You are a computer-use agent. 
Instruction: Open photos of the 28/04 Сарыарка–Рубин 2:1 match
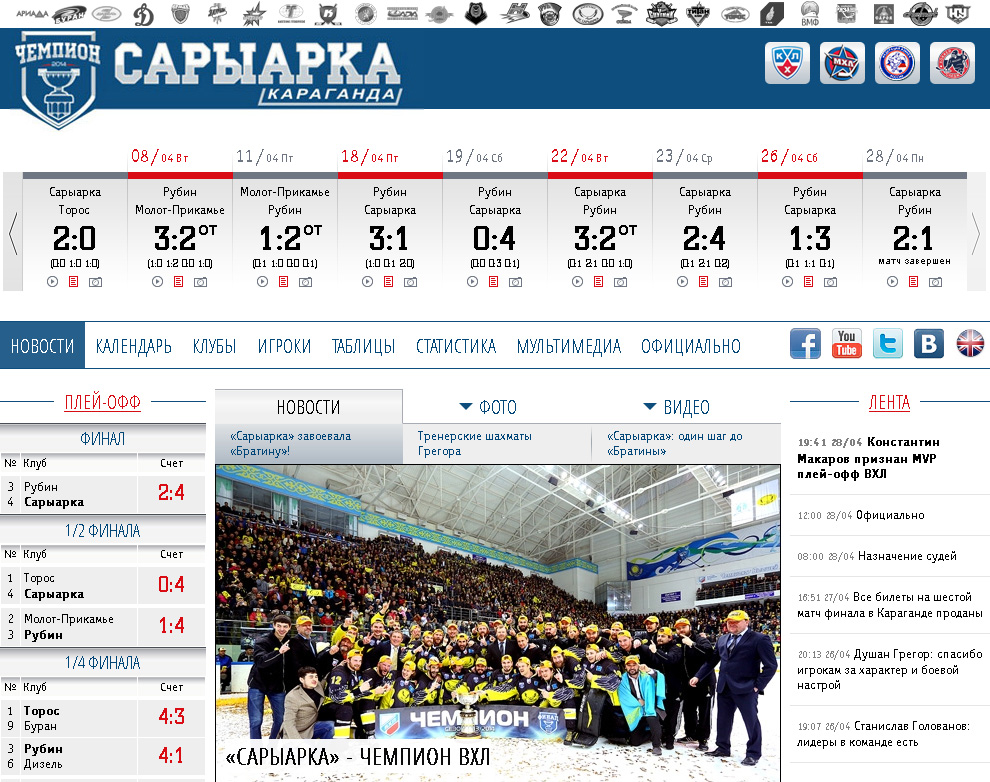click(x=935, y=282)
